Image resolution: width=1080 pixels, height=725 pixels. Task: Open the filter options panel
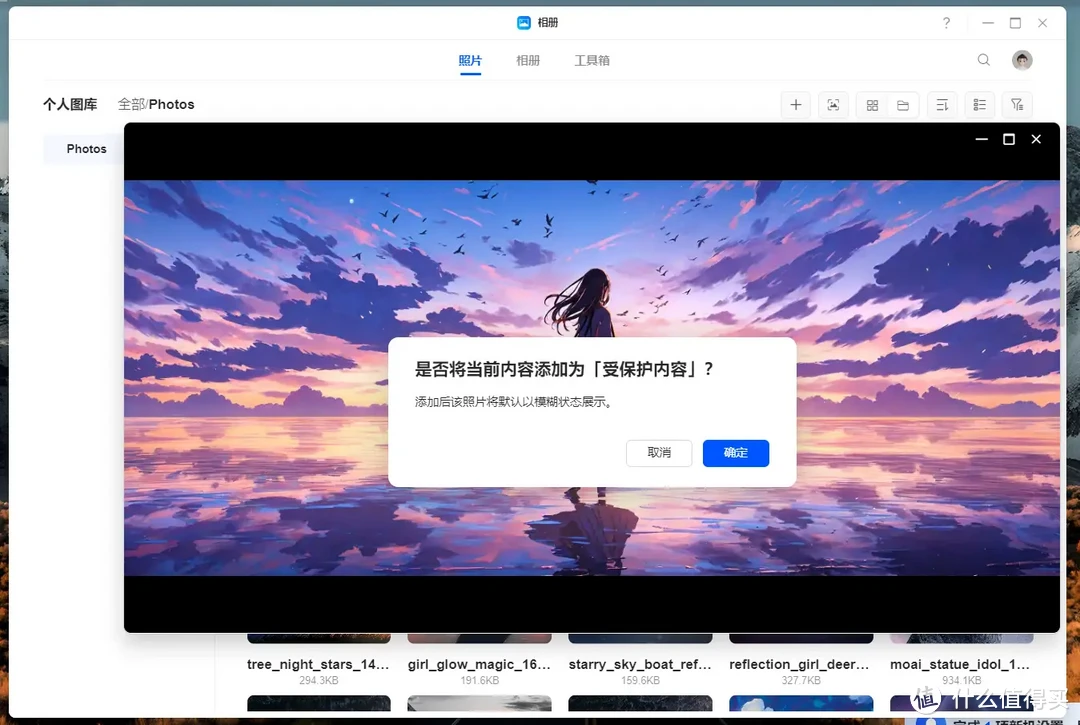[x=1017, y=104]
